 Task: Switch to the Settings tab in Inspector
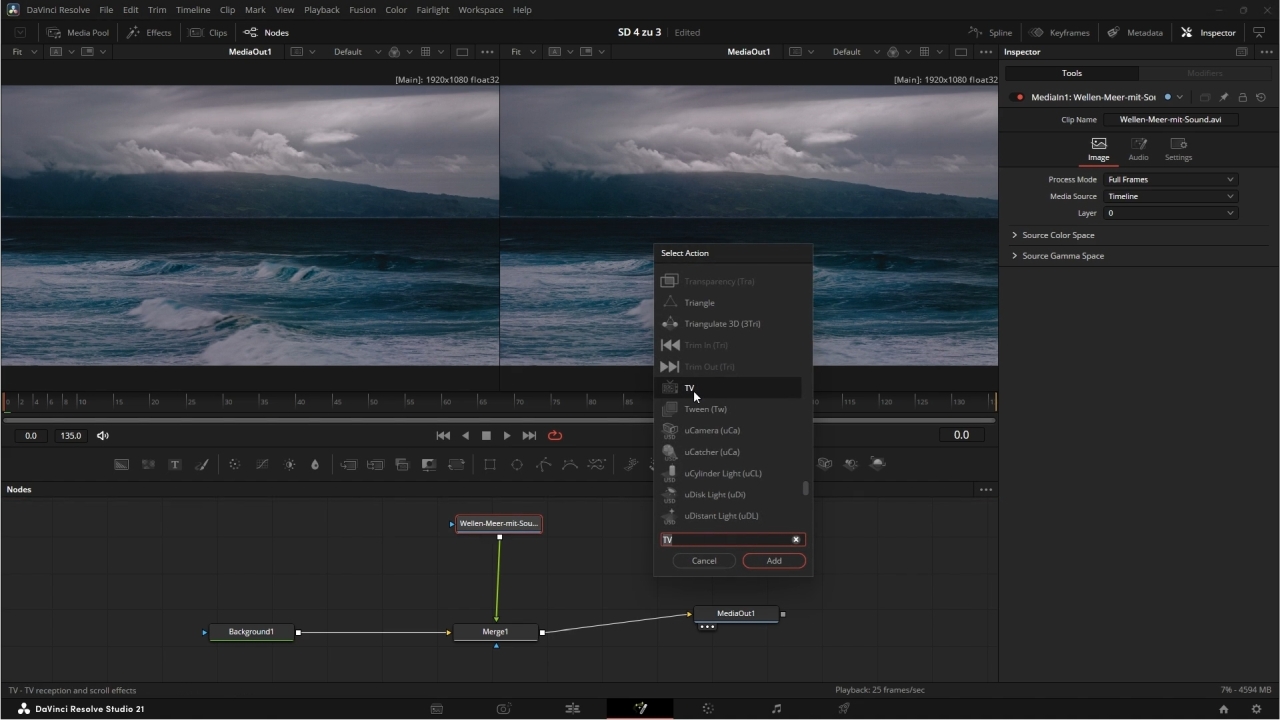point(1178,149)
